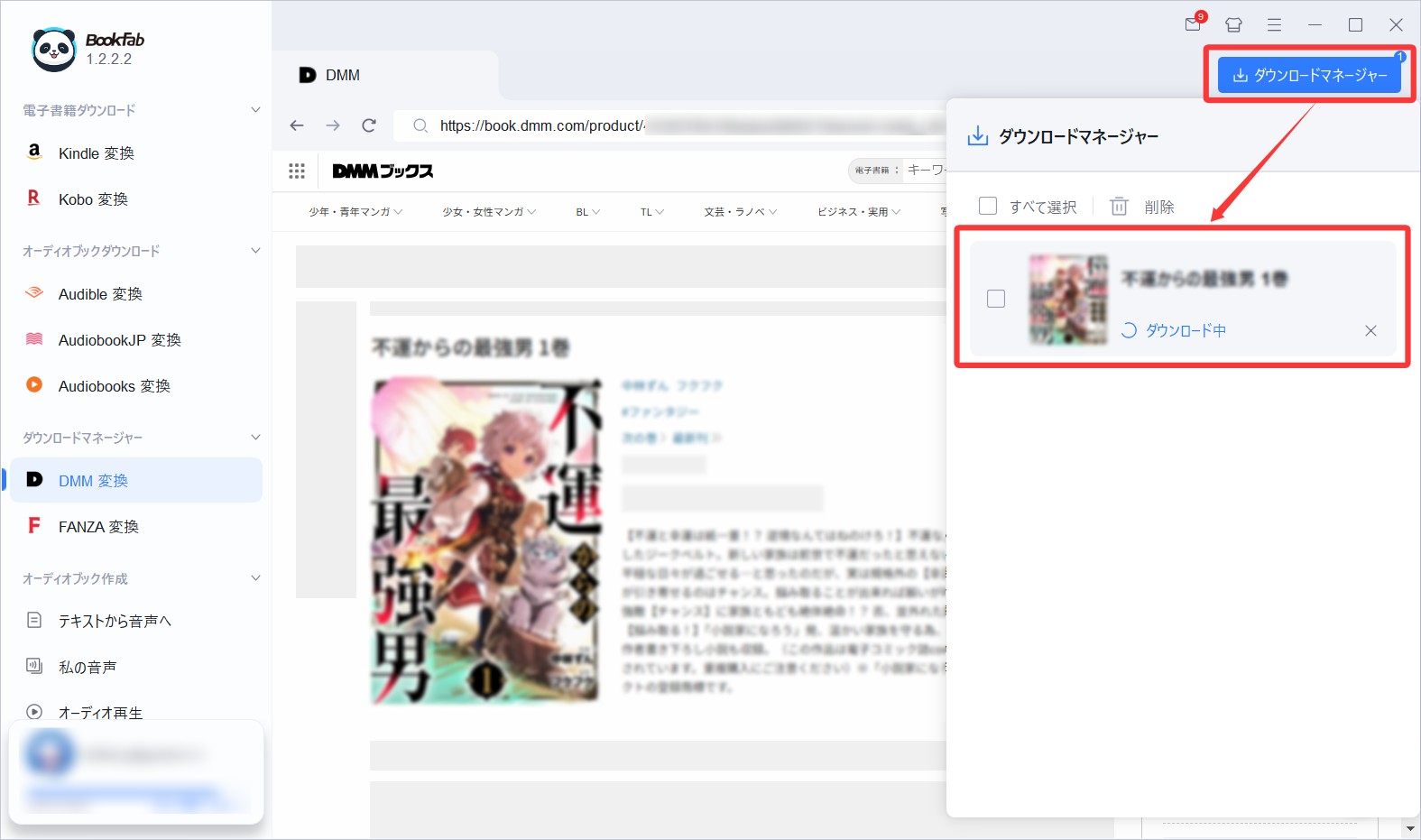Expand the 少年・青年マンガ dropdown
1421x840 pixels.
coord(355,212)
